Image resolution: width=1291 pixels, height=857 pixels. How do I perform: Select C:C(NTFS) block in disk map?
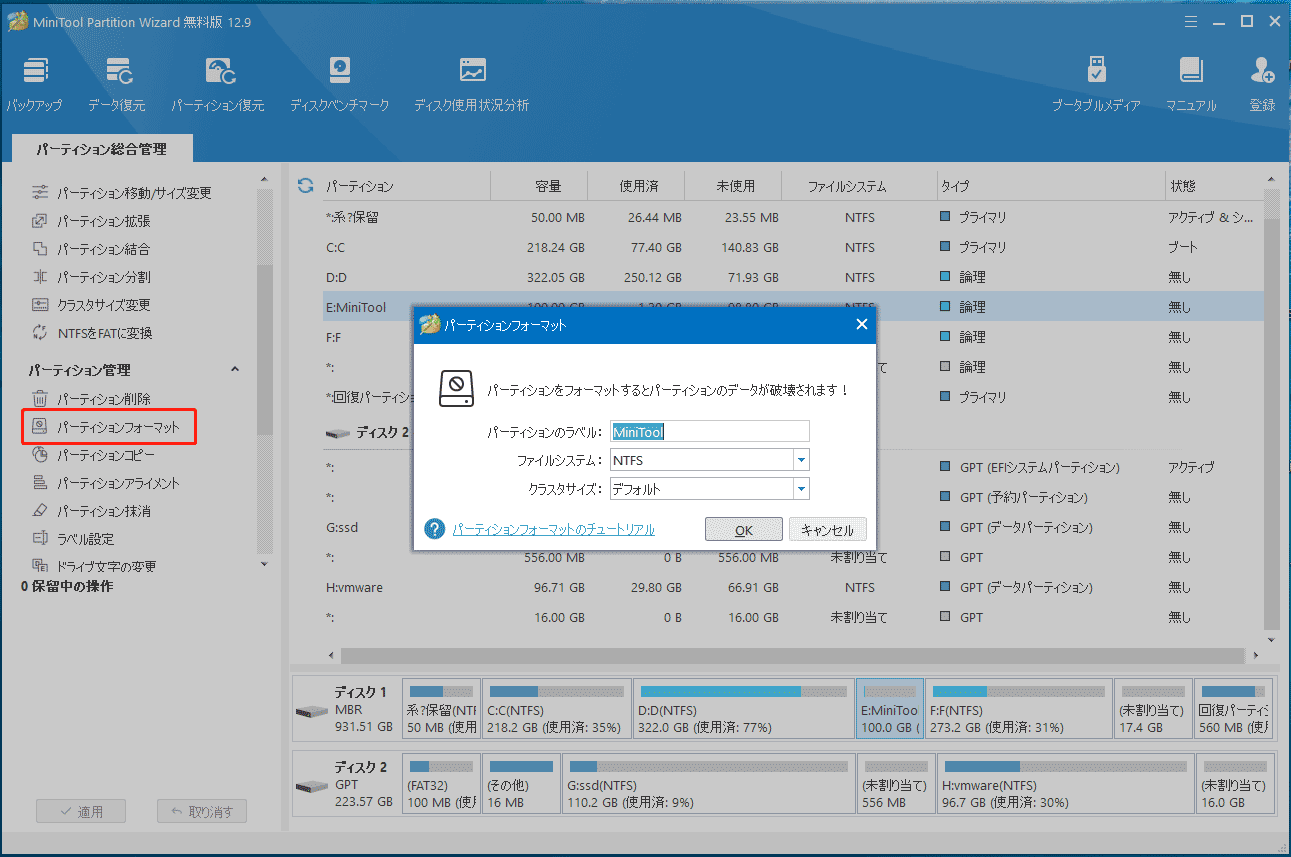point(556,710)
